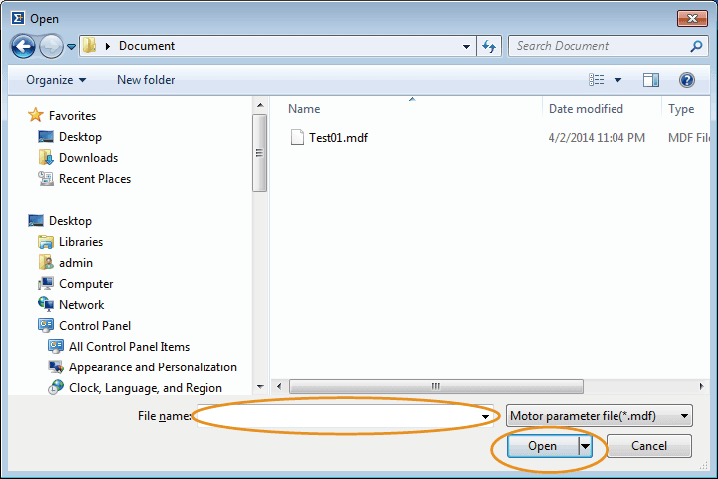The height and width of the screenshot is (479, 718).
Task: Click the Open button
Action: (x=542, y=446)
